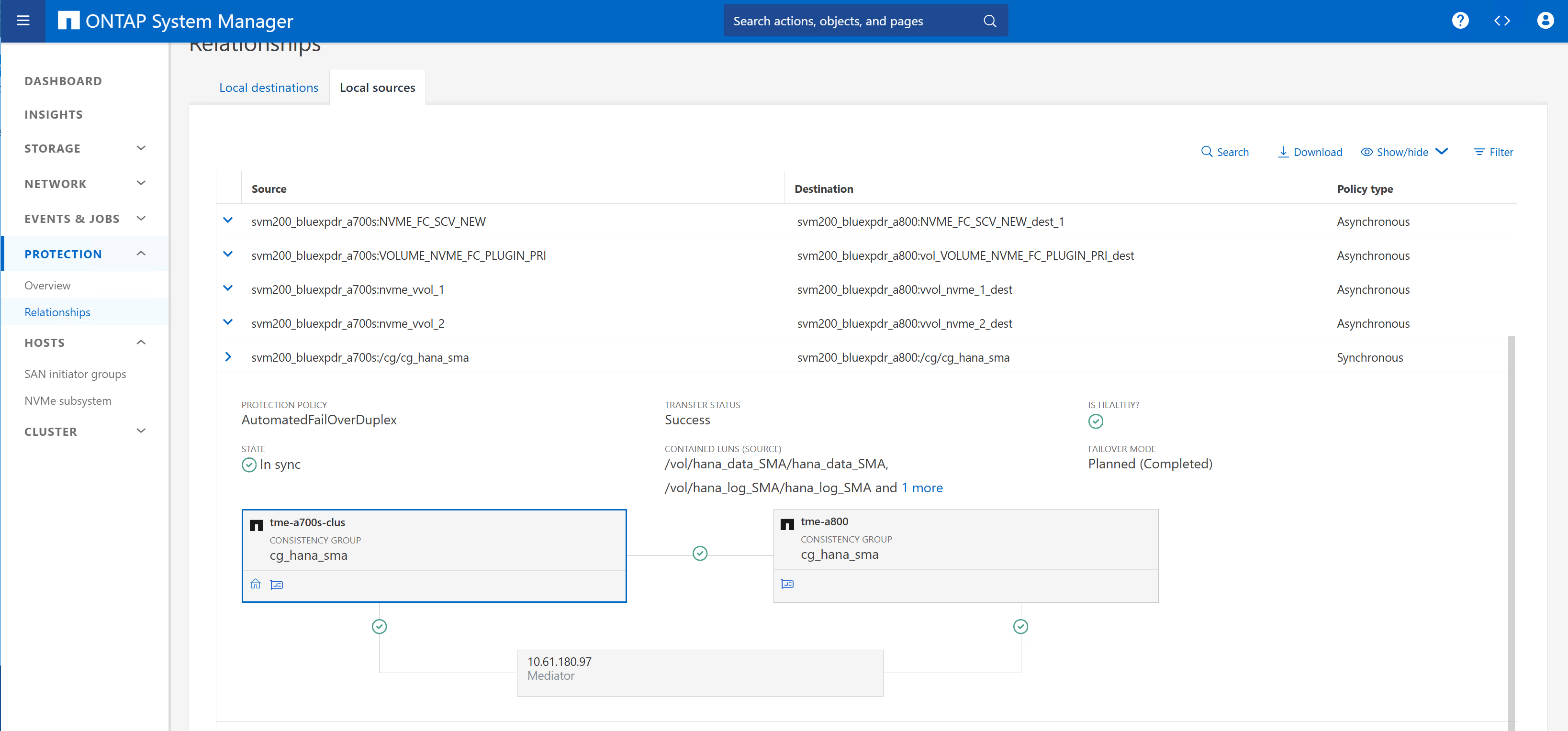This screenshot has width=1568, height=731.
Task: Click health check icon between consistency groups
Action: pyautogui.click(x=700, y=554)
